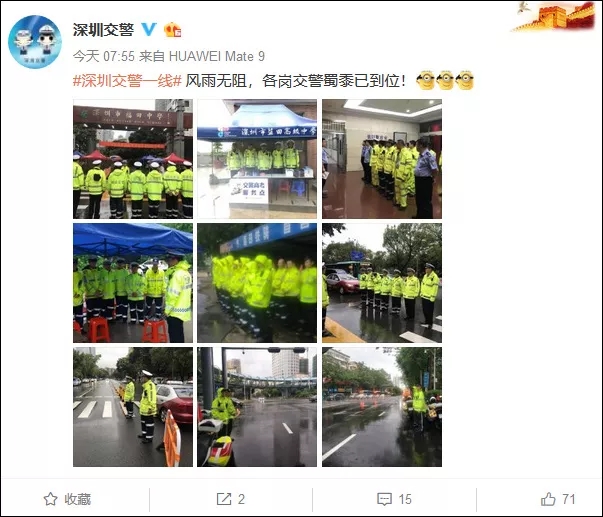Click the blue verified V badge
Screen dimensions: 603x517
(149, 29)
